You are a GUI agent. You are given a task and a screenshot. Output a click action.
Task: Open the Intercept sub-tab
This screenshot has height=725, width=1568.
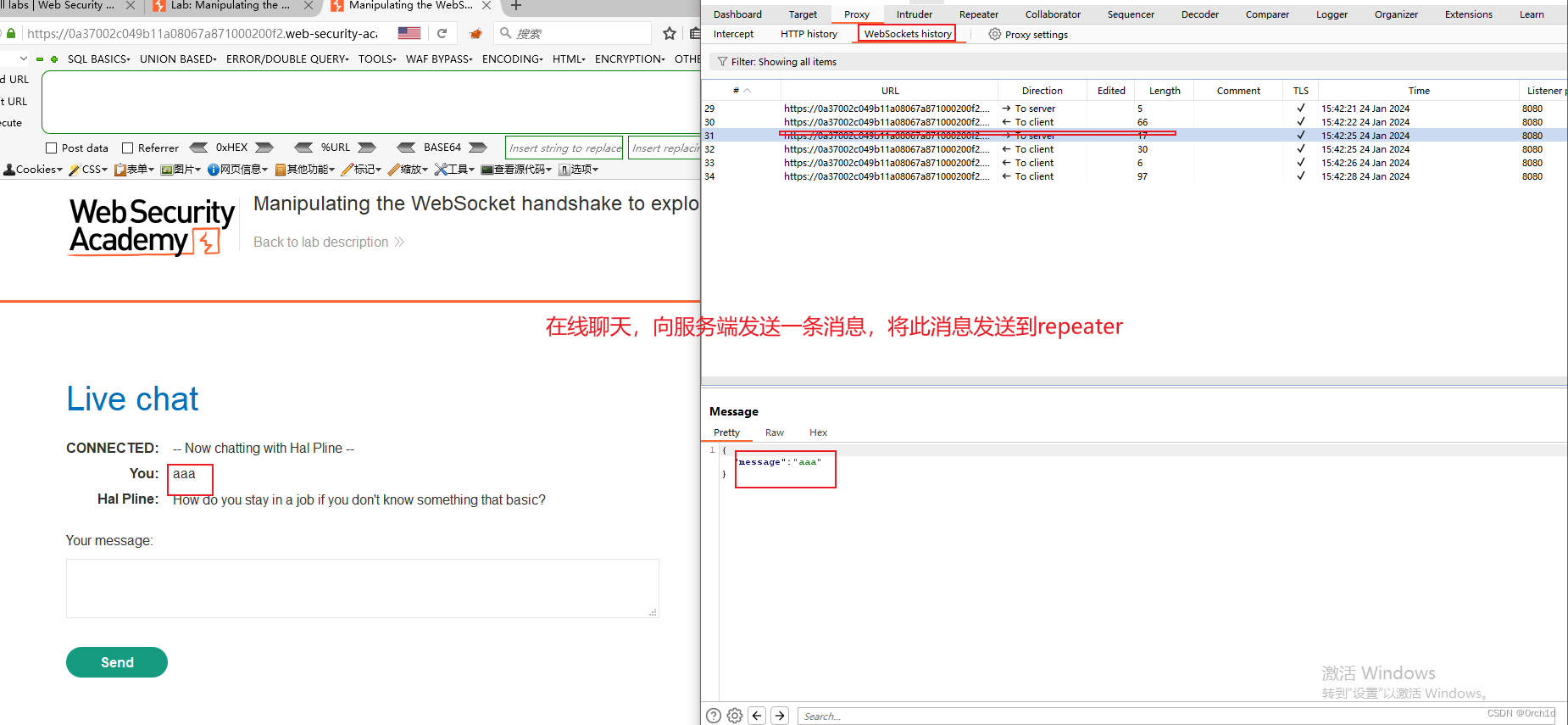pyautogui.click(x=733, y=34)
